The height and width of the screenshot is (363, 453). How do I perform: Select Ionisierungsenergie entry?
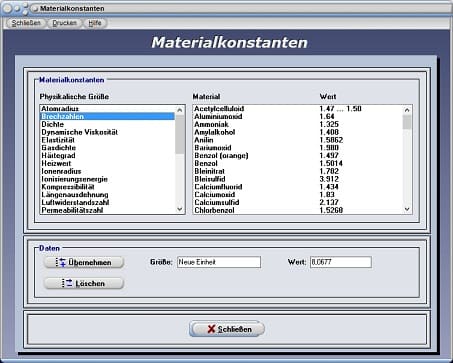pos(107,179)
